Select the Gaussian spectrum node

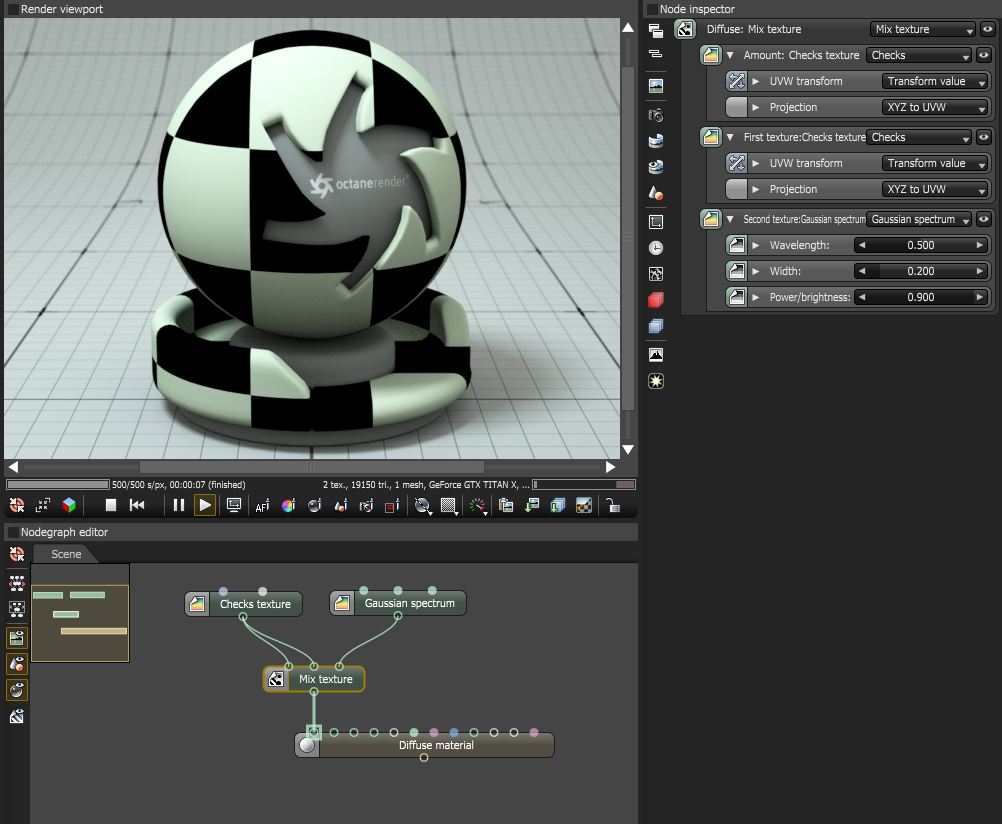pyautogui.click(x=409, y=604)
